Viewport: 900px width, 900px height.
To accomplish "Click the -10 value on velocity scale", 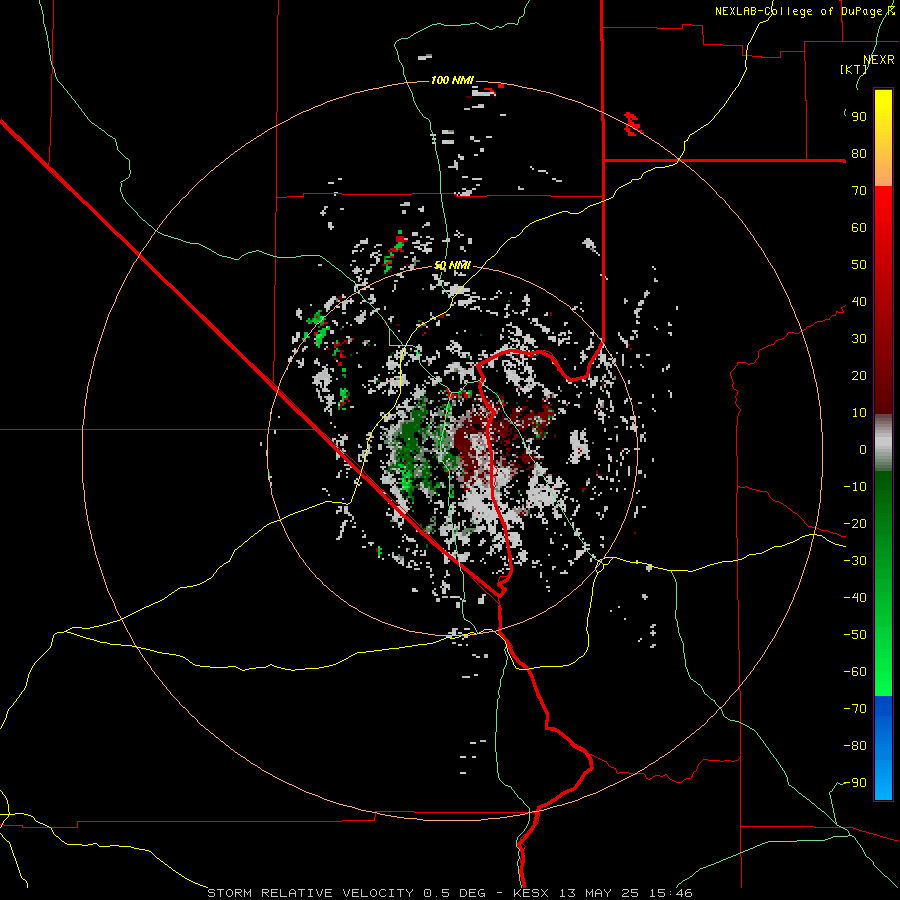I will point(855,487).
